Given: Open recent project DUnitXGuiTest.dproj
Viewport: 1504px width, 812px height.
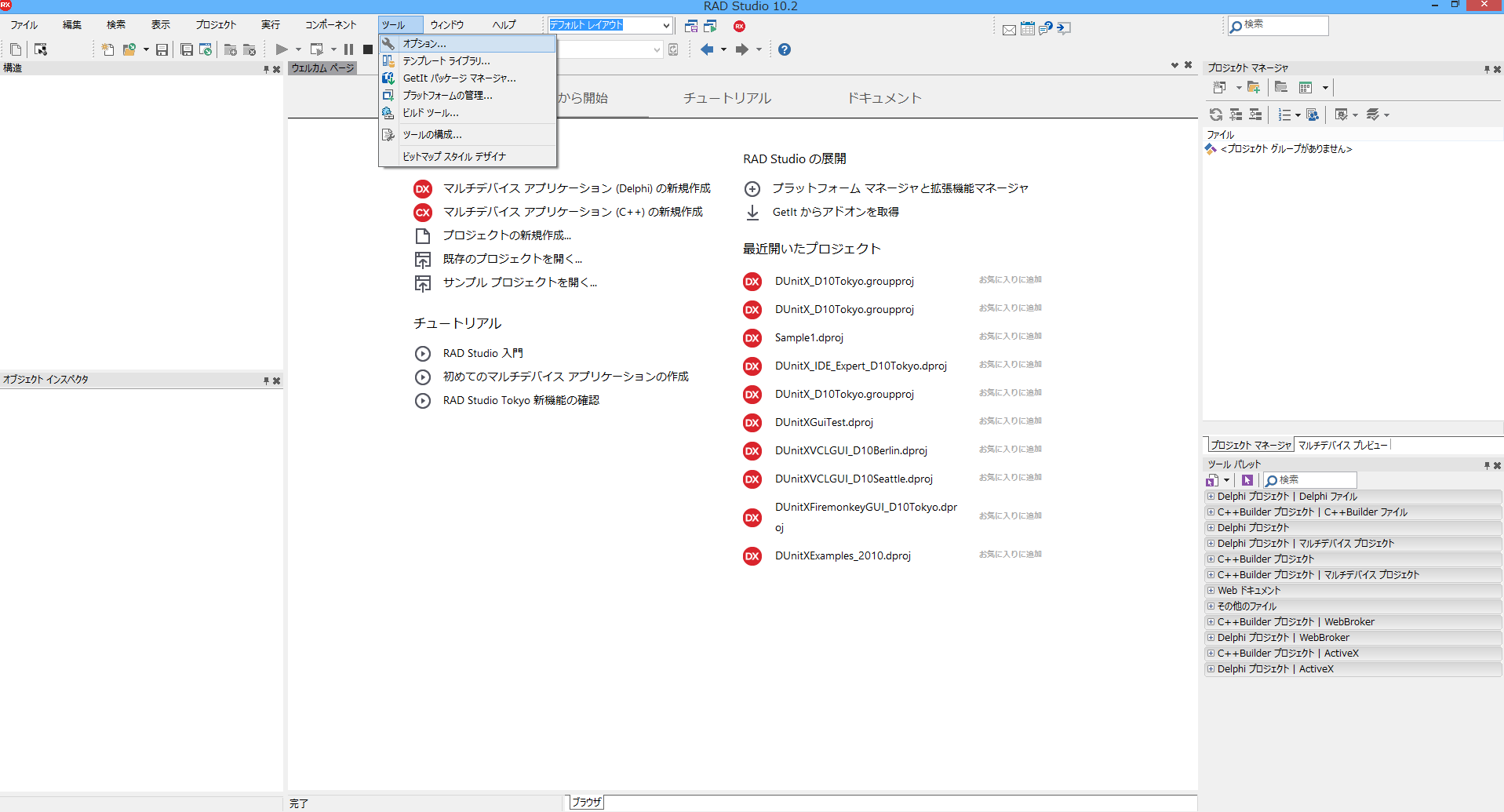Looking at the screenshot, I should tap(824, 422).
